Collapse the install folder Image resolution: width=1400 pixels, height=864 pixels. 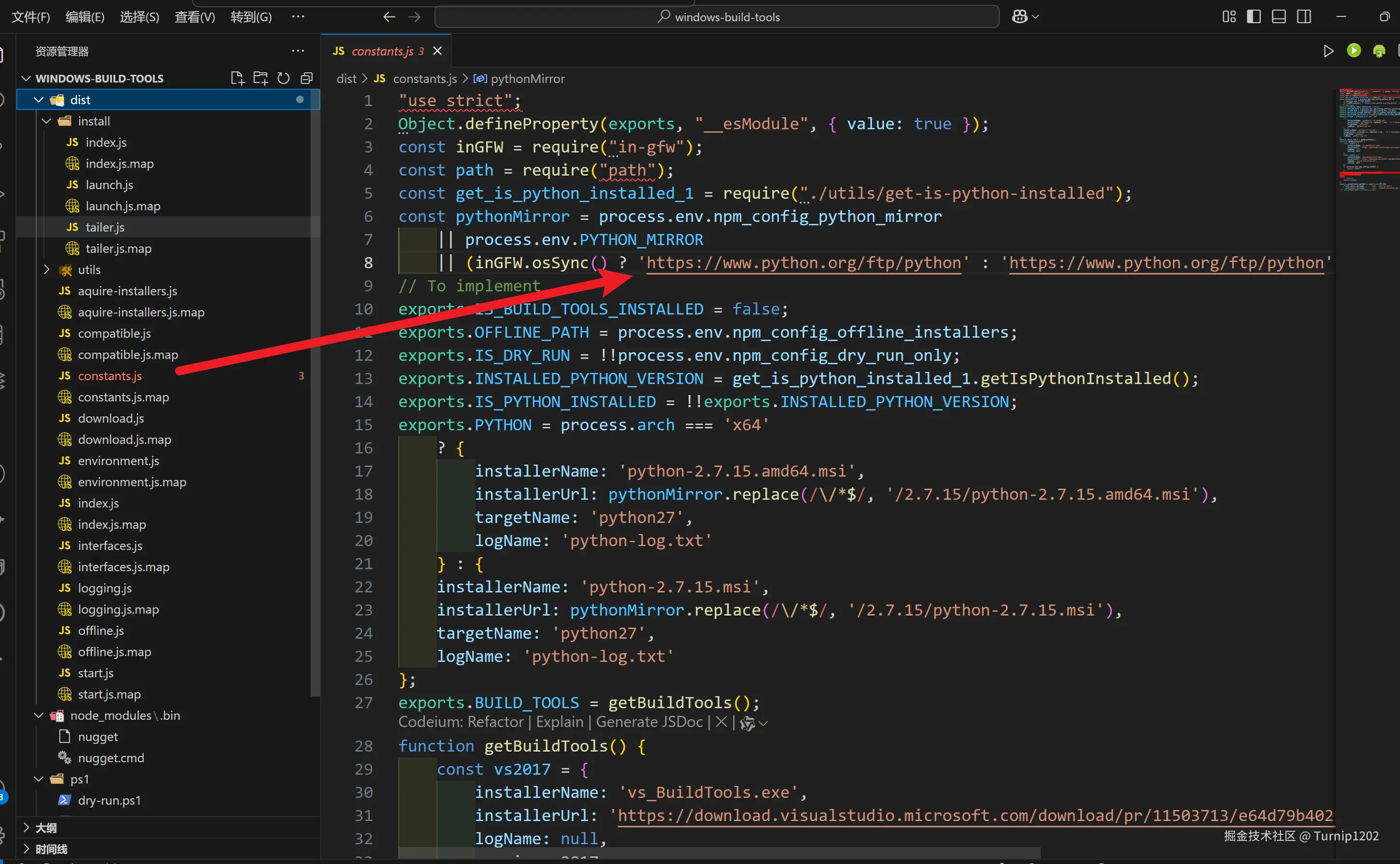[x=47, y=121]
